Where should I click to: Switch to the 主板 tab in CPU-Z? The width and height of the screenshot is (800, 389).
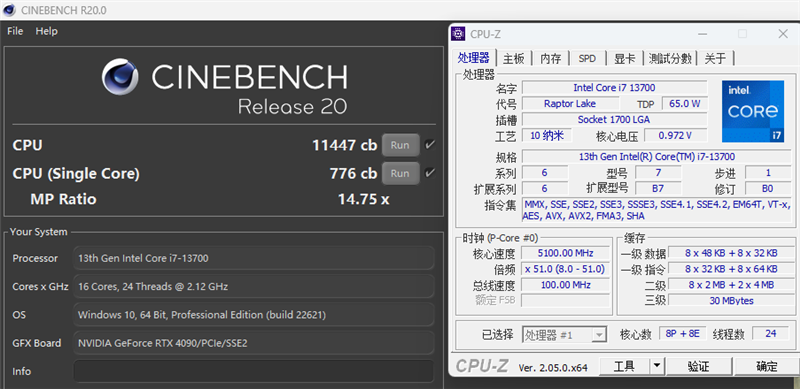[x=514, y=58]
